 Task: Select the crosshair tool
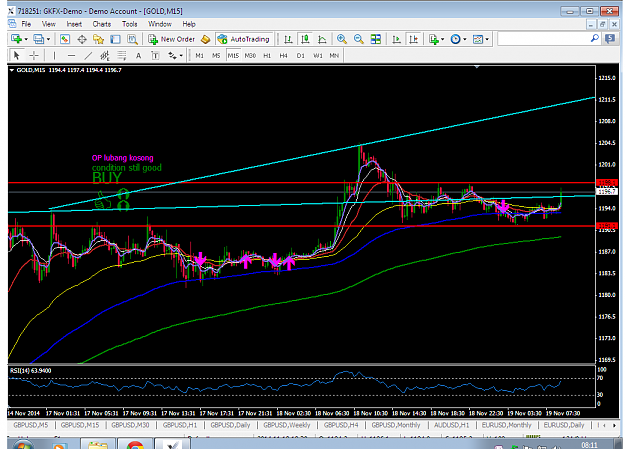coord(34,55)
